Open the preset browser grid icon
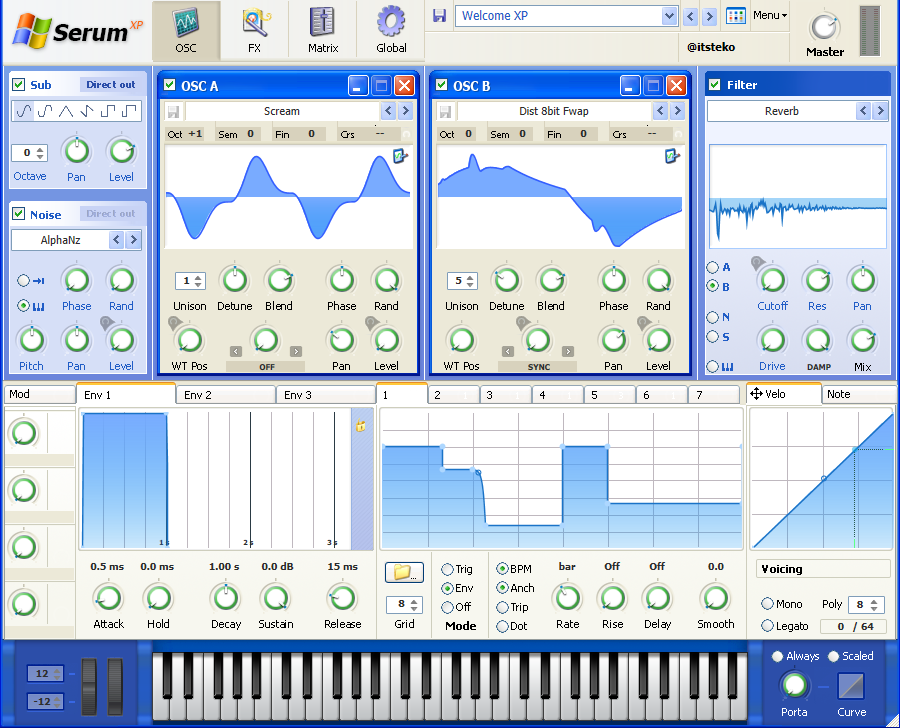900x728 pixels. (x=736, y=16)
